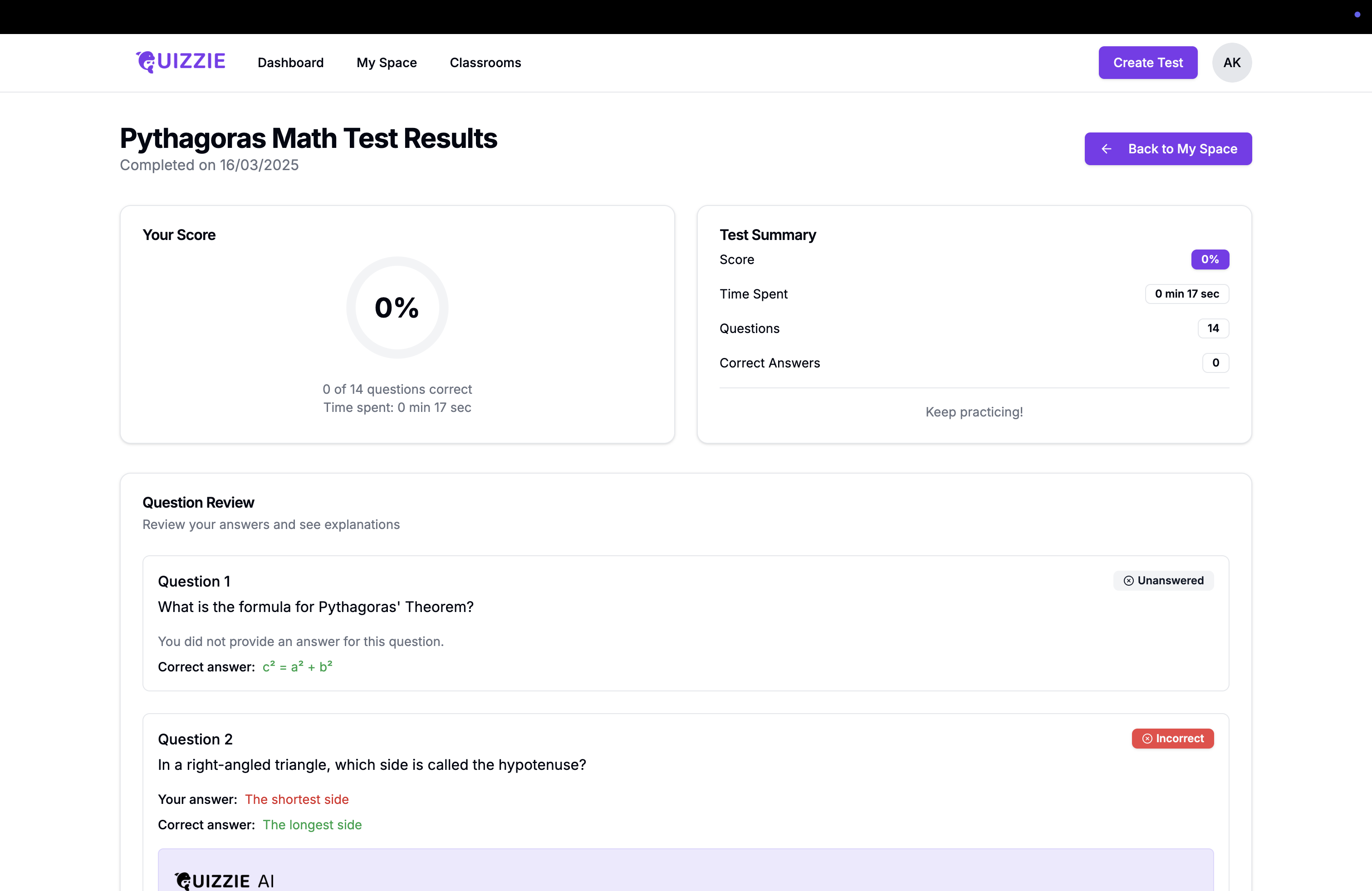
Task: Click the Incorrect badge x icon
Action: pyautogui.click(x=1147, y=739)
